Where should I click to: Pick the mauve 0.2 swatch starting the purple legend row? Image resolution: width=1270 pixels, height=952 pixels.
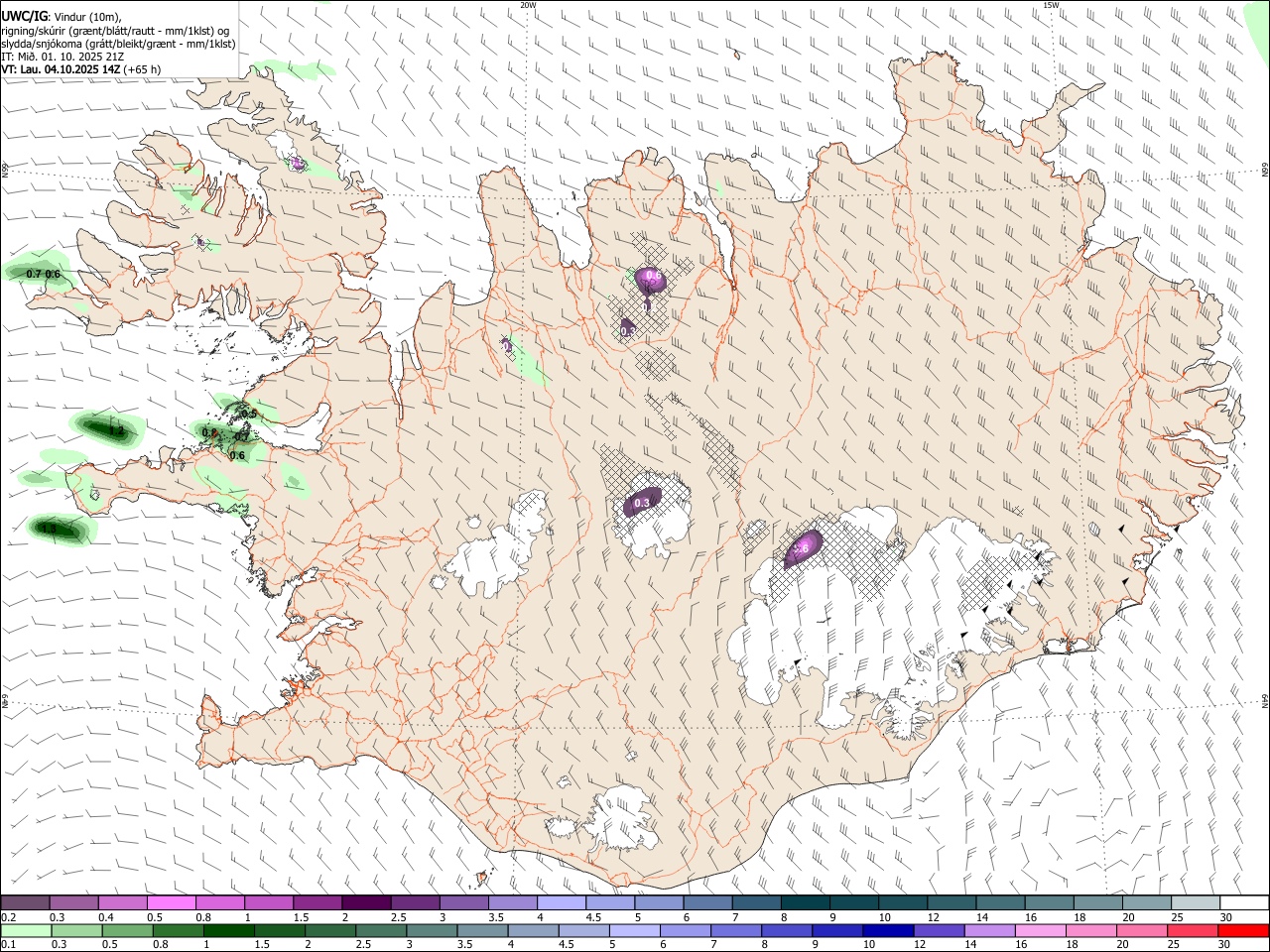tap(26, 903)
